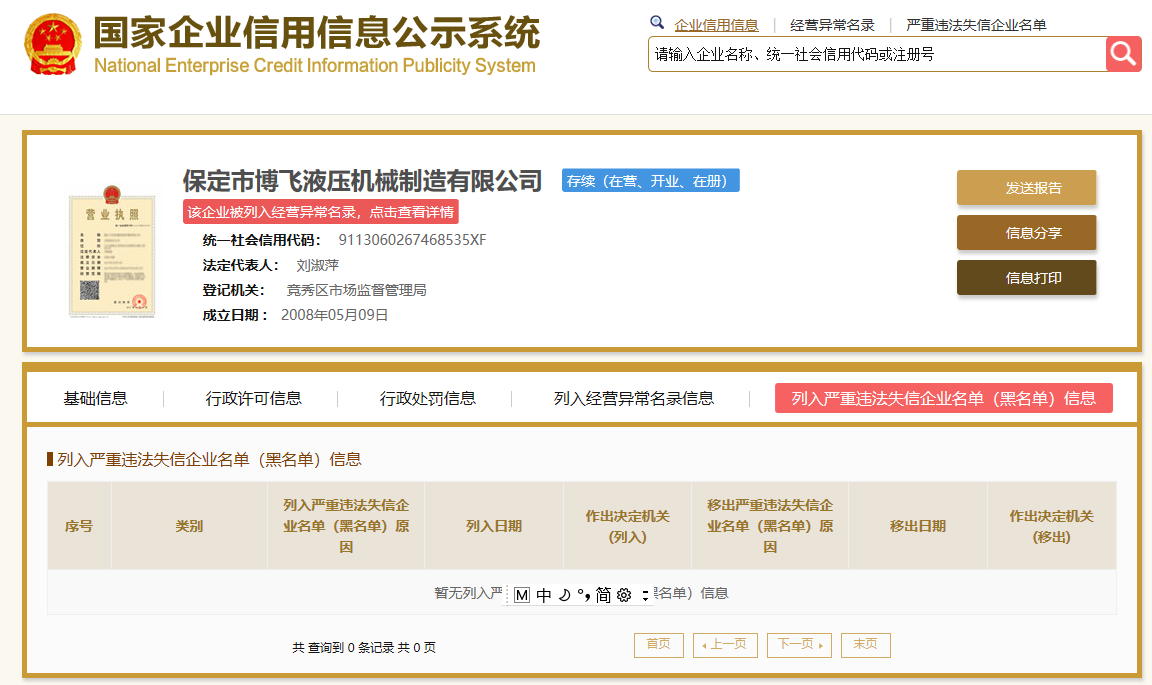Switch to the 列入经营异常名录信息 tab

(634, 398)
